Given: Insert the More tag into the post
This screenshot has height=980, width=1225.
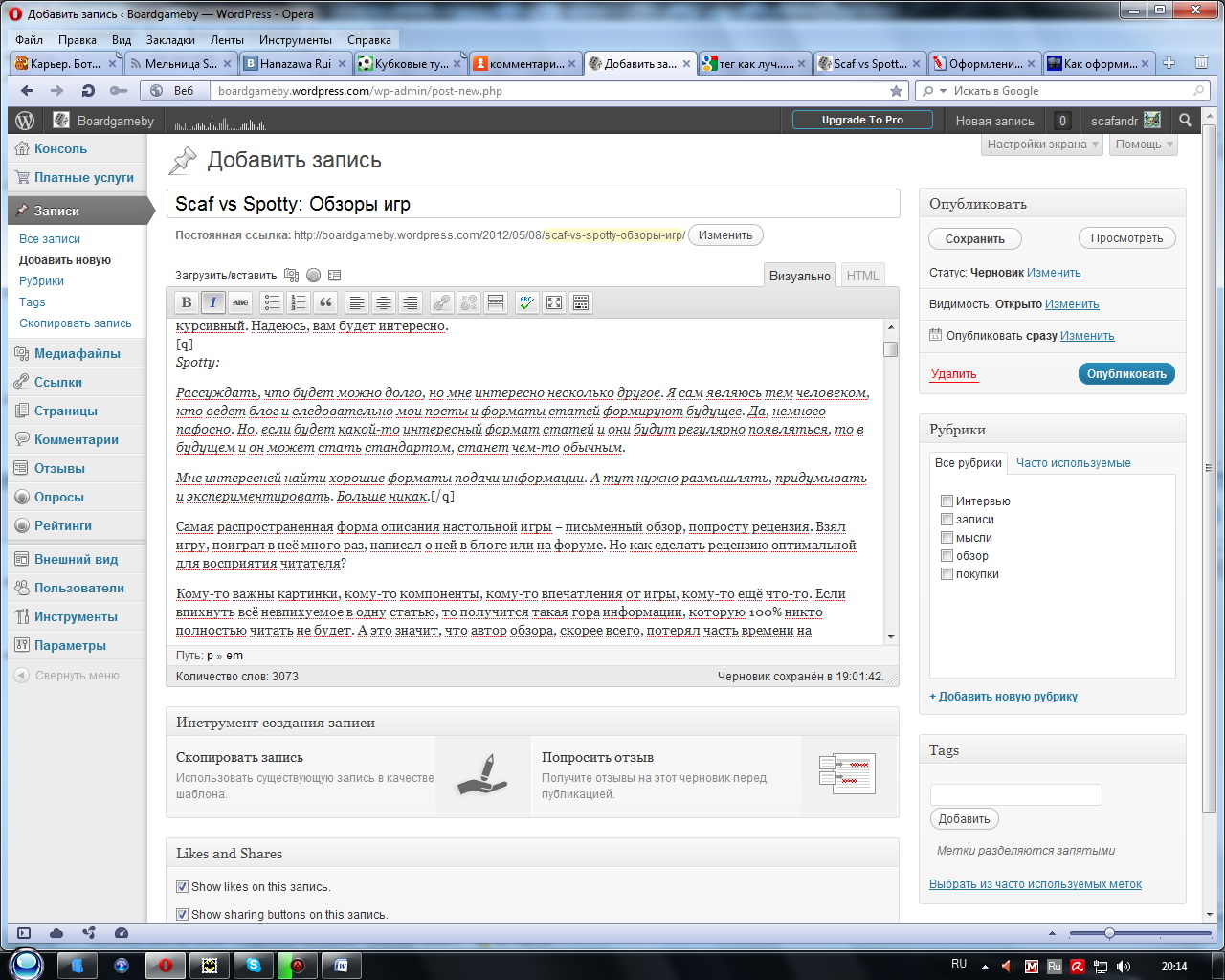Looking at the screenshot, I should 495,302.
